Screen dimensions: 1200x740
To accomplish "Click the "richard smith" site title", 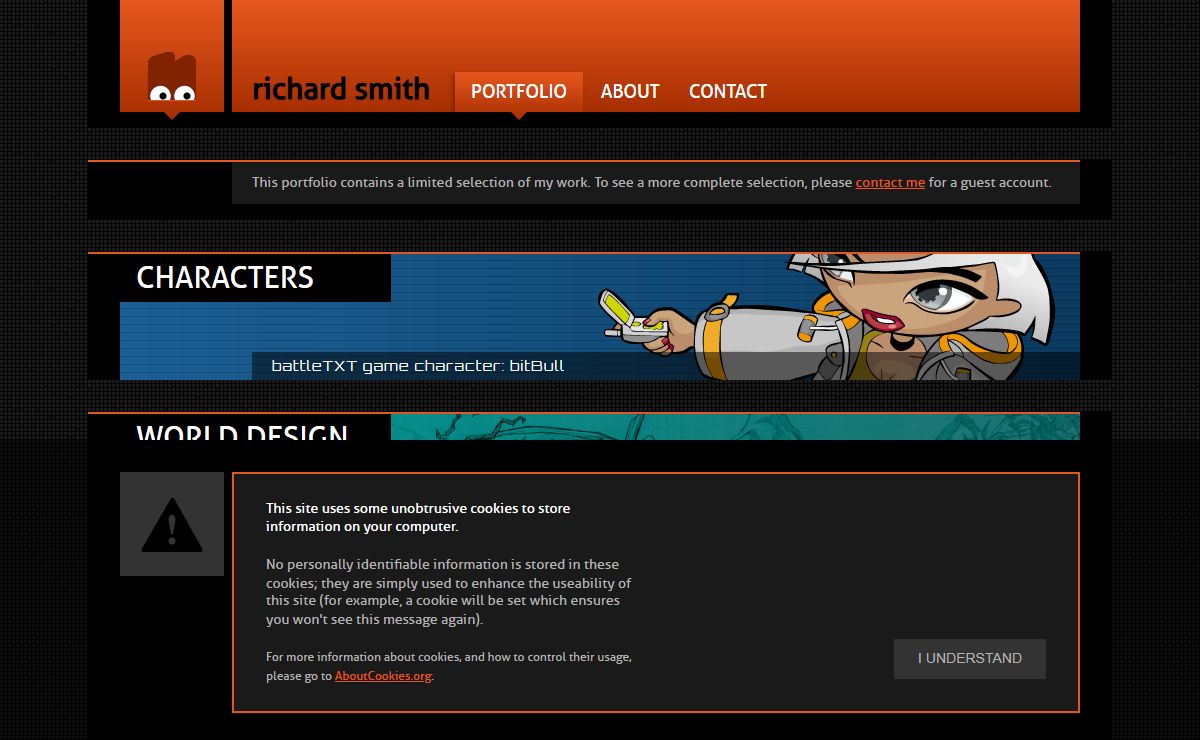I will coord(341,89).
